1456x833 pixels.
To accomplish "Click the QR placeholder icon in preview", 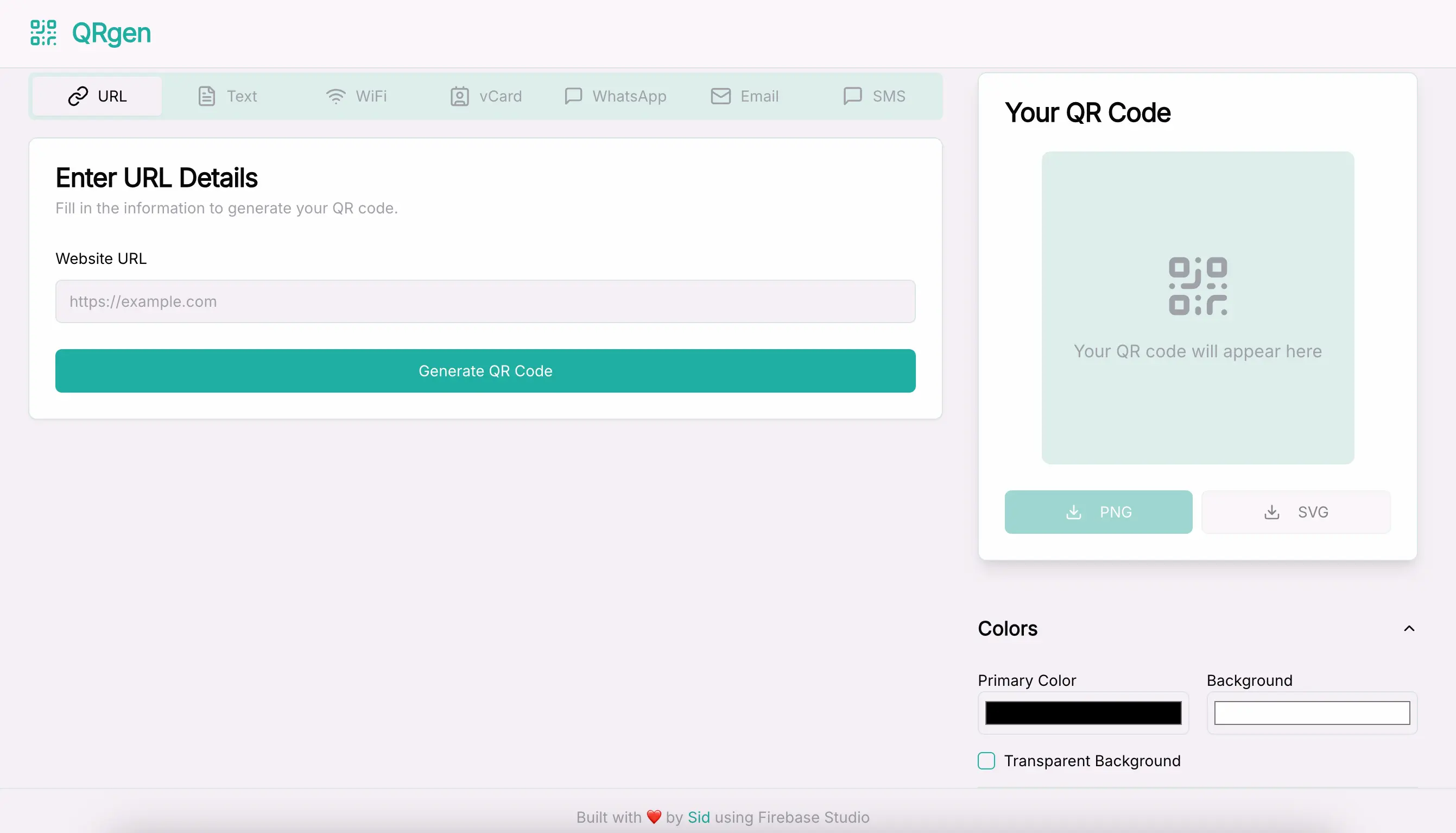I will (x=1198, y=286).
